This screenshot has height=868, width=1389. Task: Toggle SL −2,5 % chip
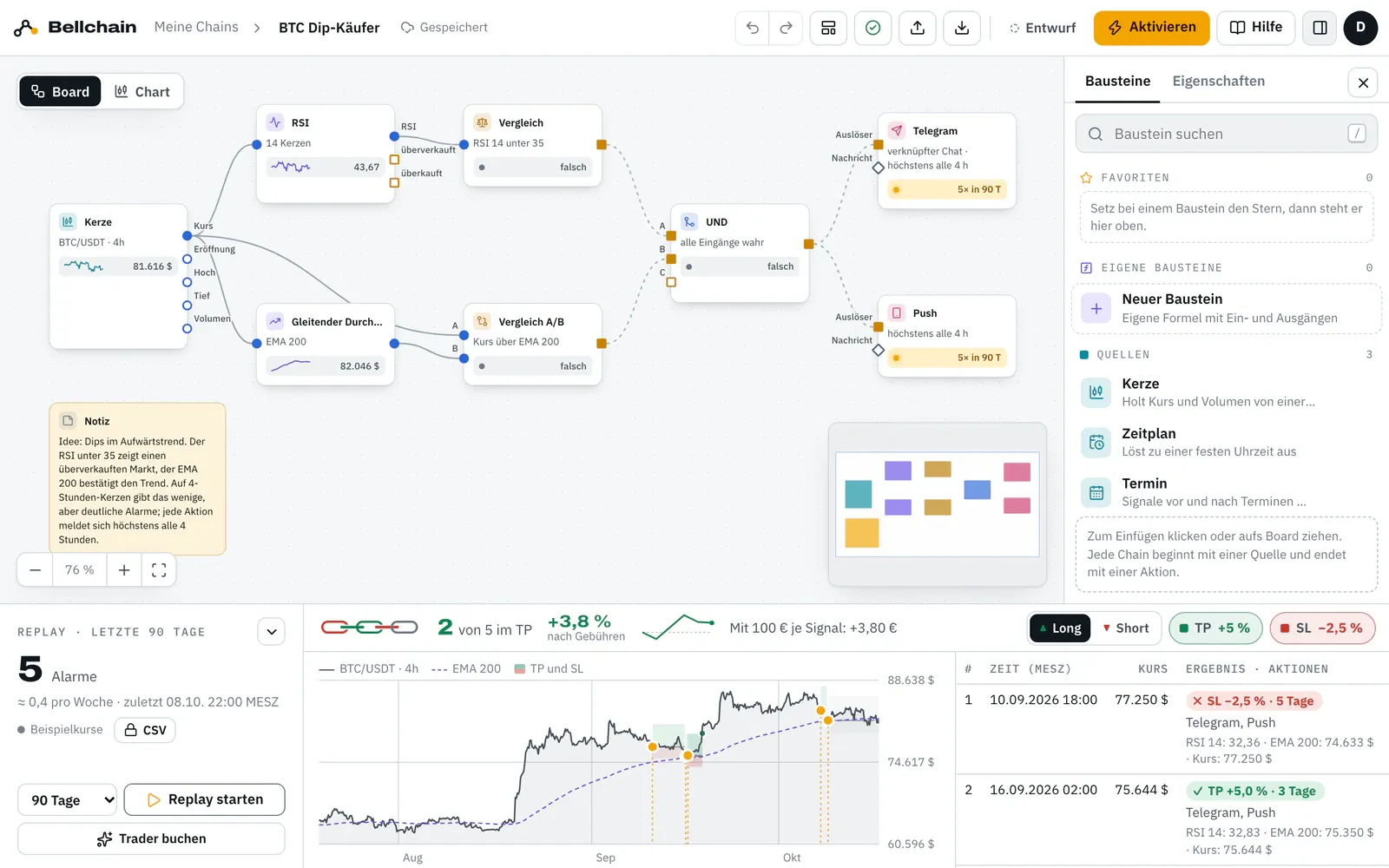pos(1322,628)
